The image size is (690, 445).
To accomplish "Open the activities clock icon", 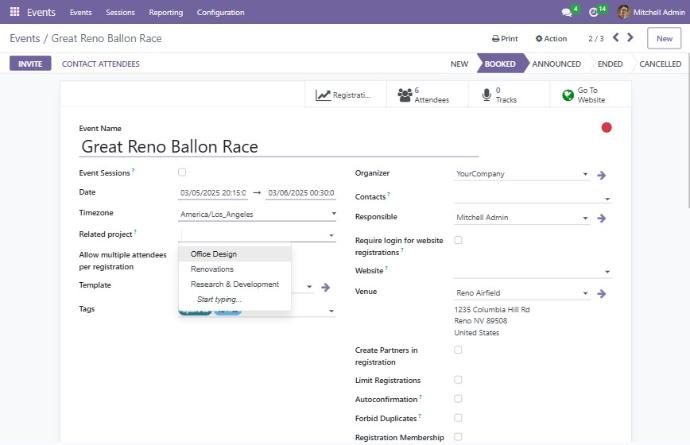I will (x=594, y=12).
